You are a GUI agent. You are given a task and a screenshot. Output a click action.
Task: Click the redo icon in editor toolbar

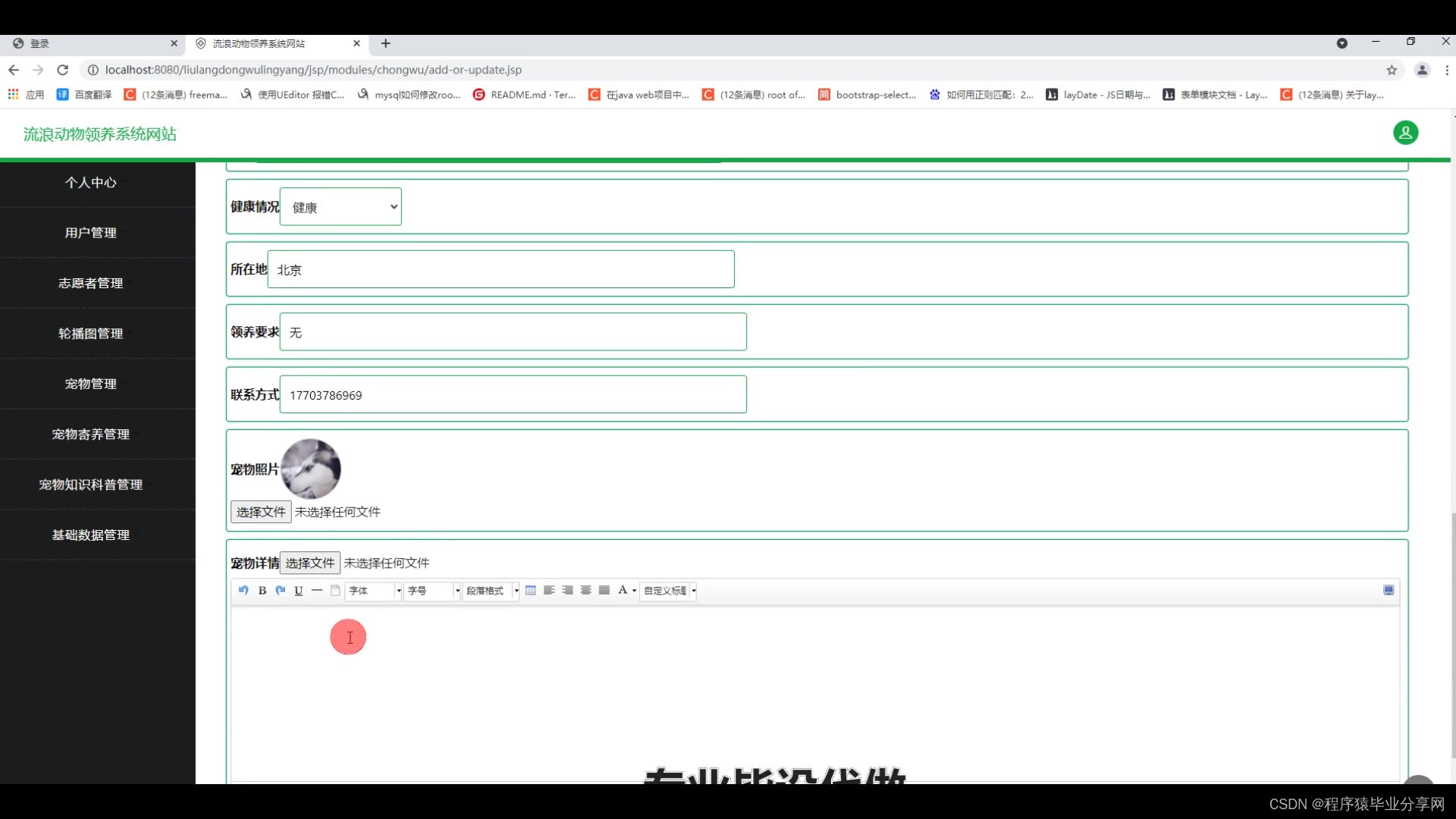pos(281,590)
